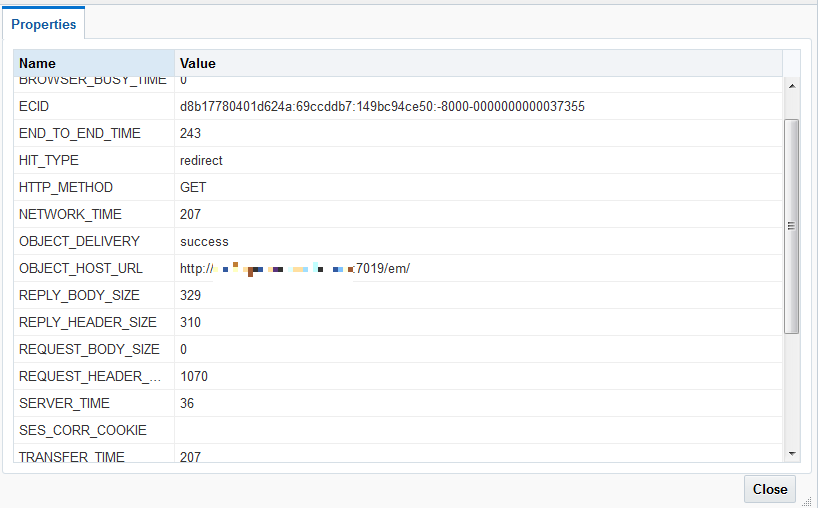Select the ECID row name
Image resolution: width=818 pixels, height=508 pixels.
click(34, 106)
